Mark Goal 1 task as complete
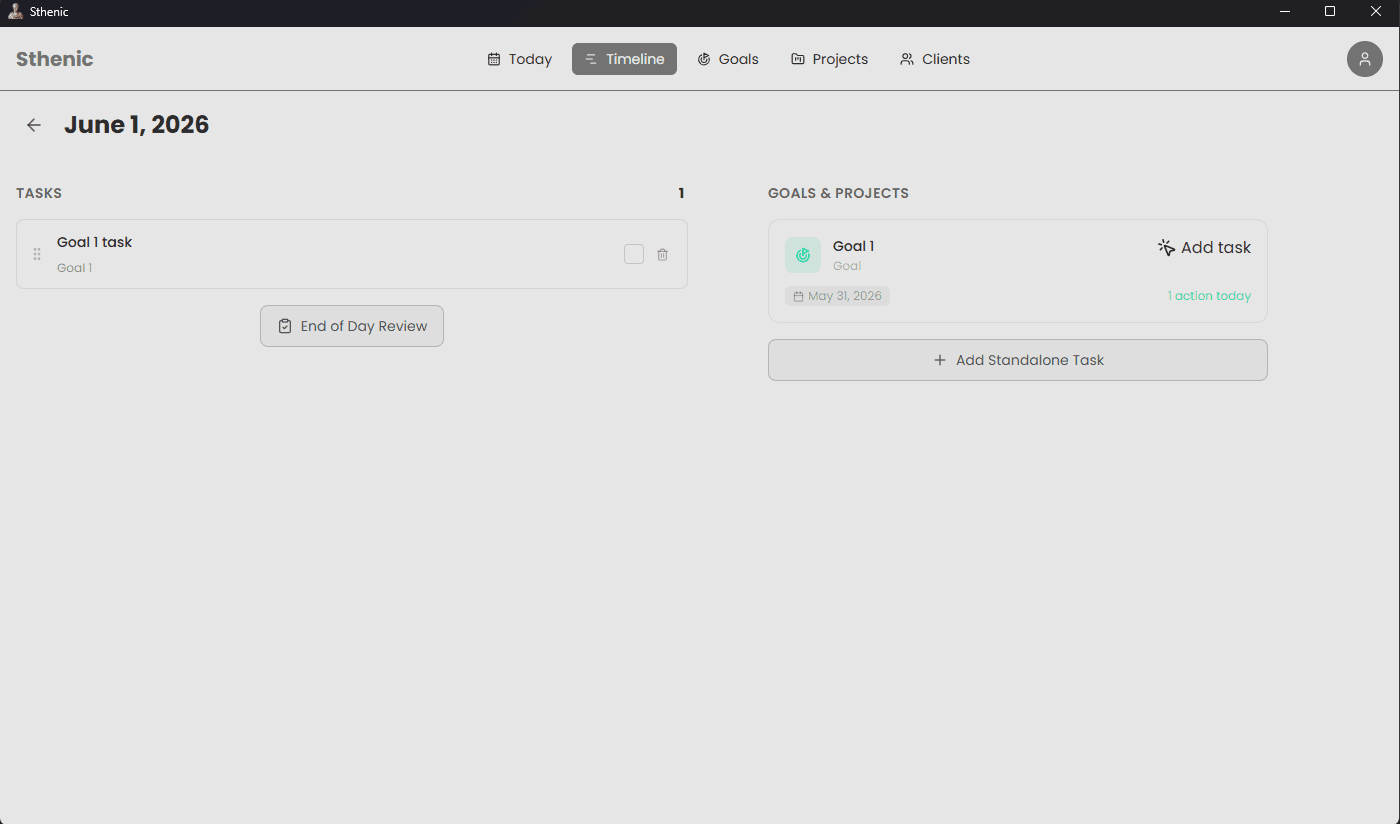Screen dimensions: 1400x824 coord(633,254)
